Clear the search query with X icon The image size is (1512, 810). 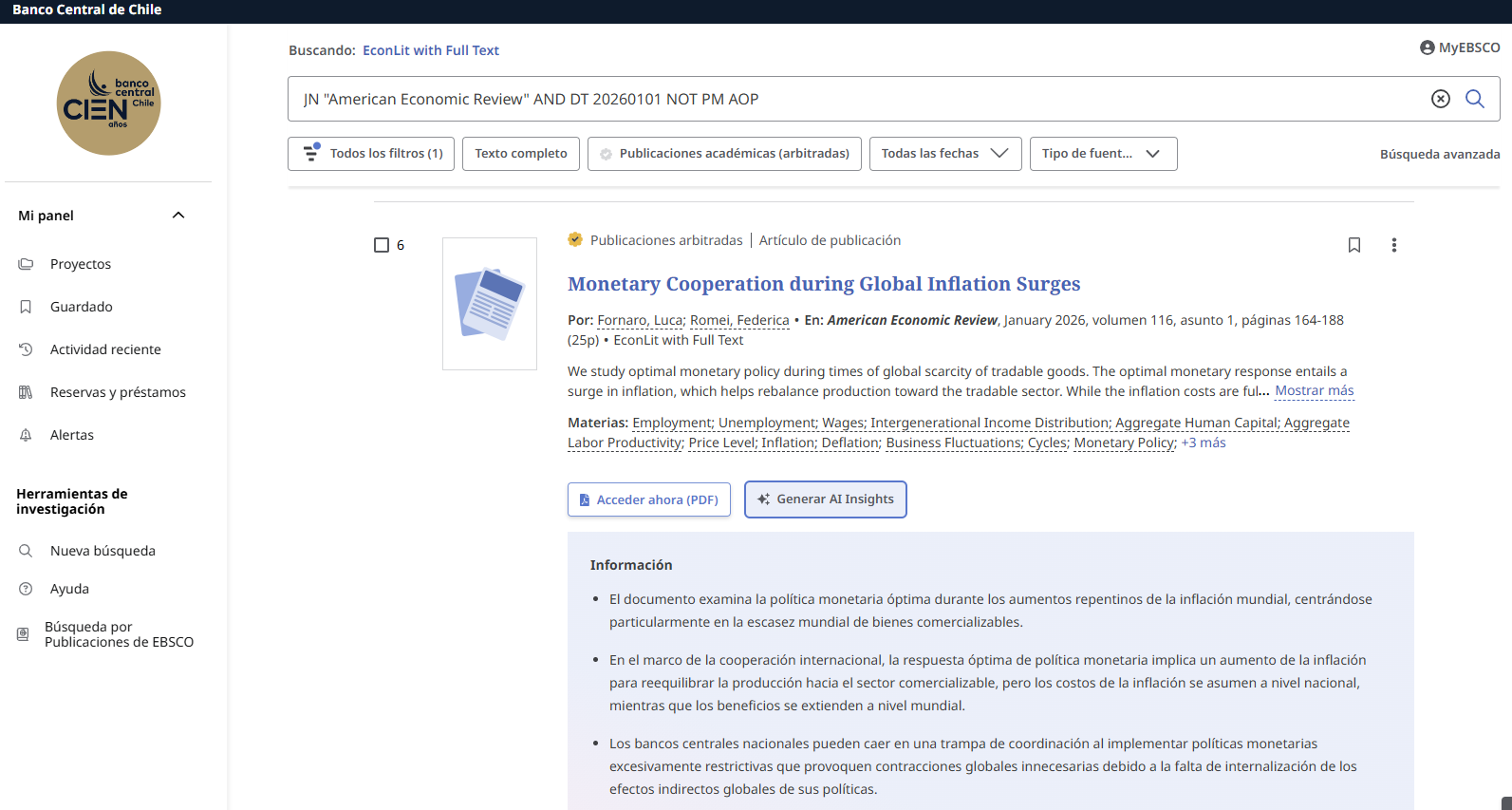1440,99
